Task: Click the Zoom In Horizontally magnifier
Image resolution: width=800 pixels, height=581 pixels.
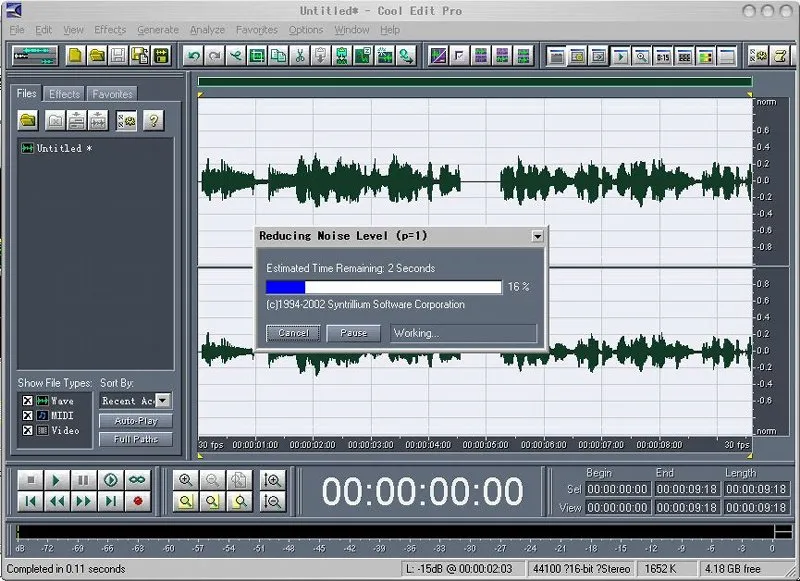Action: tap(185, 480)
